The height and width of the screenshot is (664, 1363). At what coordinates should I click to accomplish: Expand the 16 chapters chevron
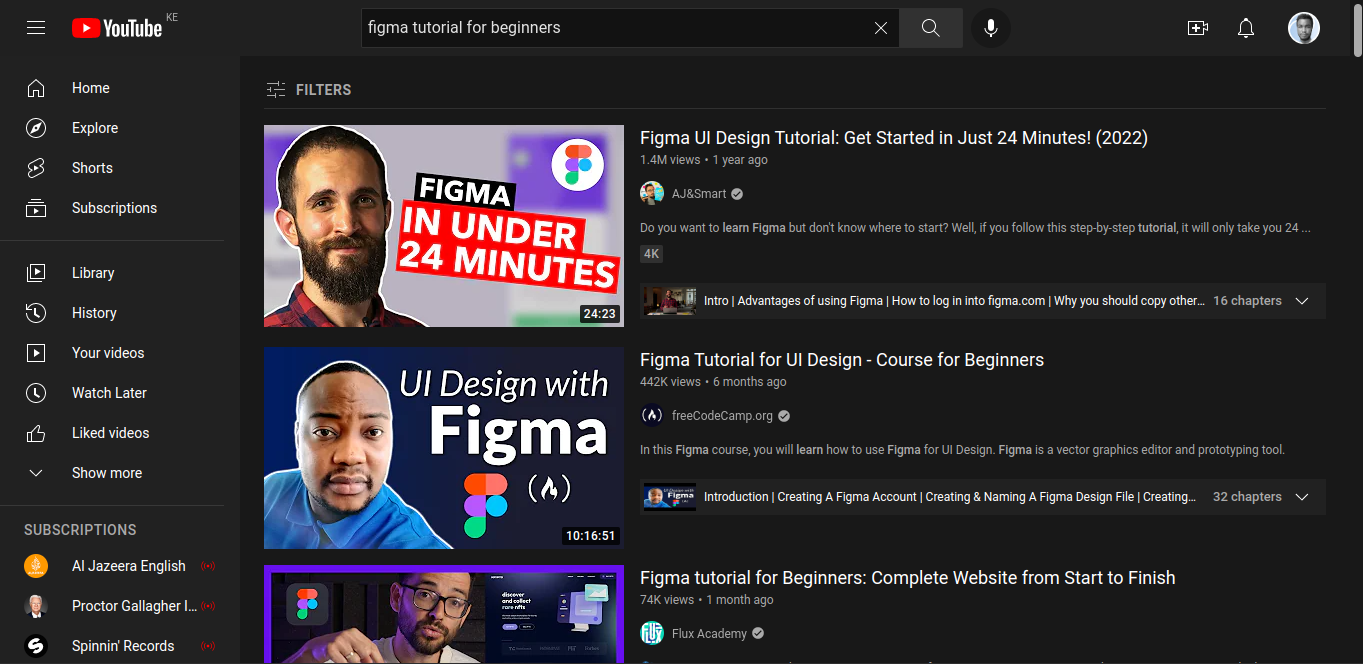(x=1302, y=301)
